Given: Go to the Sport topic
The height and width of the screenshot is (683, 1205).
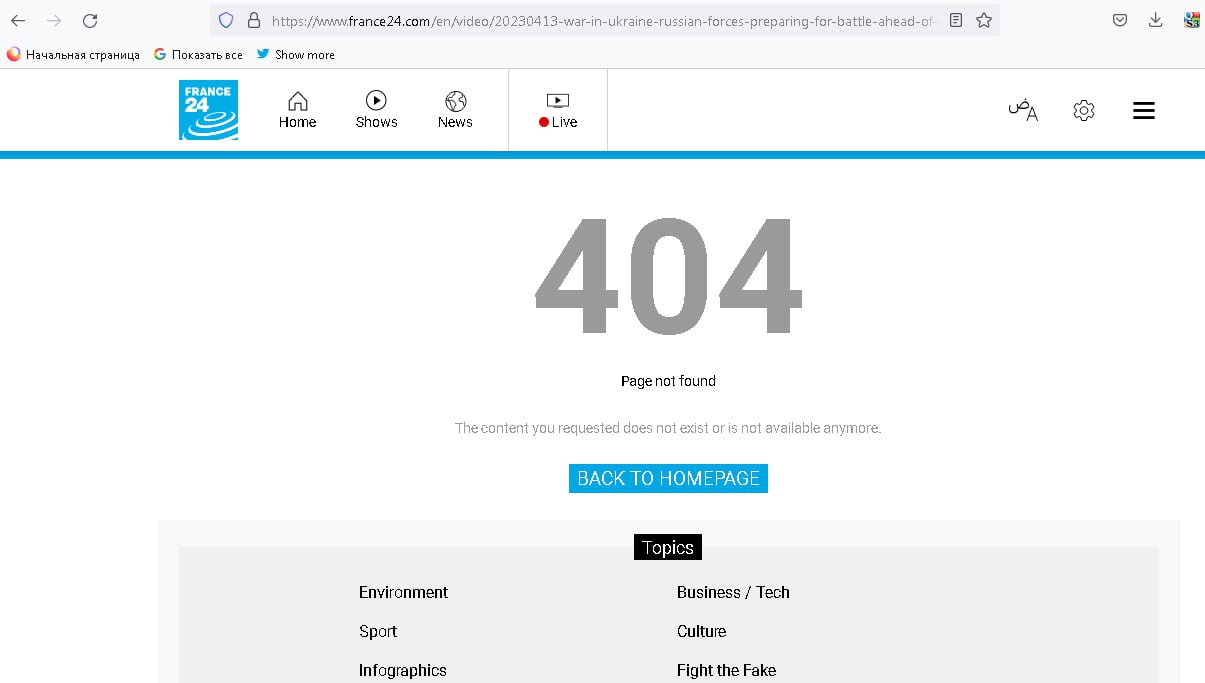Looking at the screenshot, I should click(378, 631).
